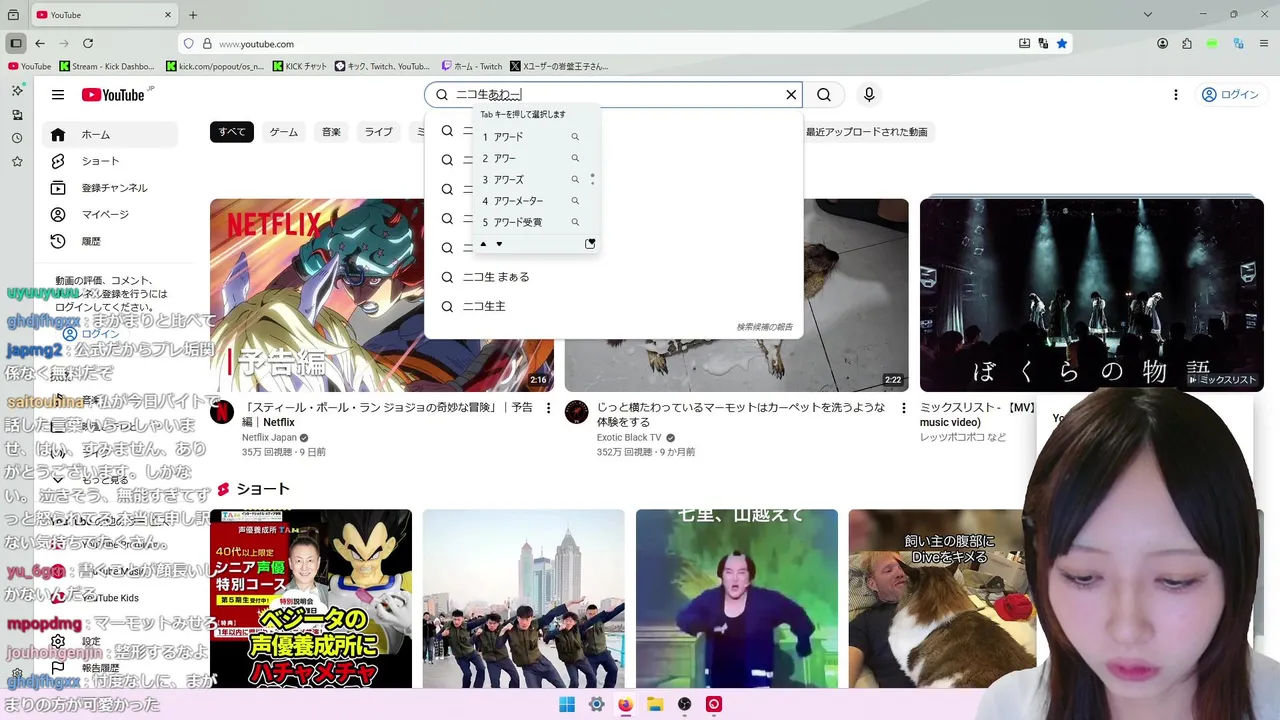This screenshot has width=1280, height=720.
Task: Open Stream - Kick Dashboard bookmark
Action: (107, 66)
